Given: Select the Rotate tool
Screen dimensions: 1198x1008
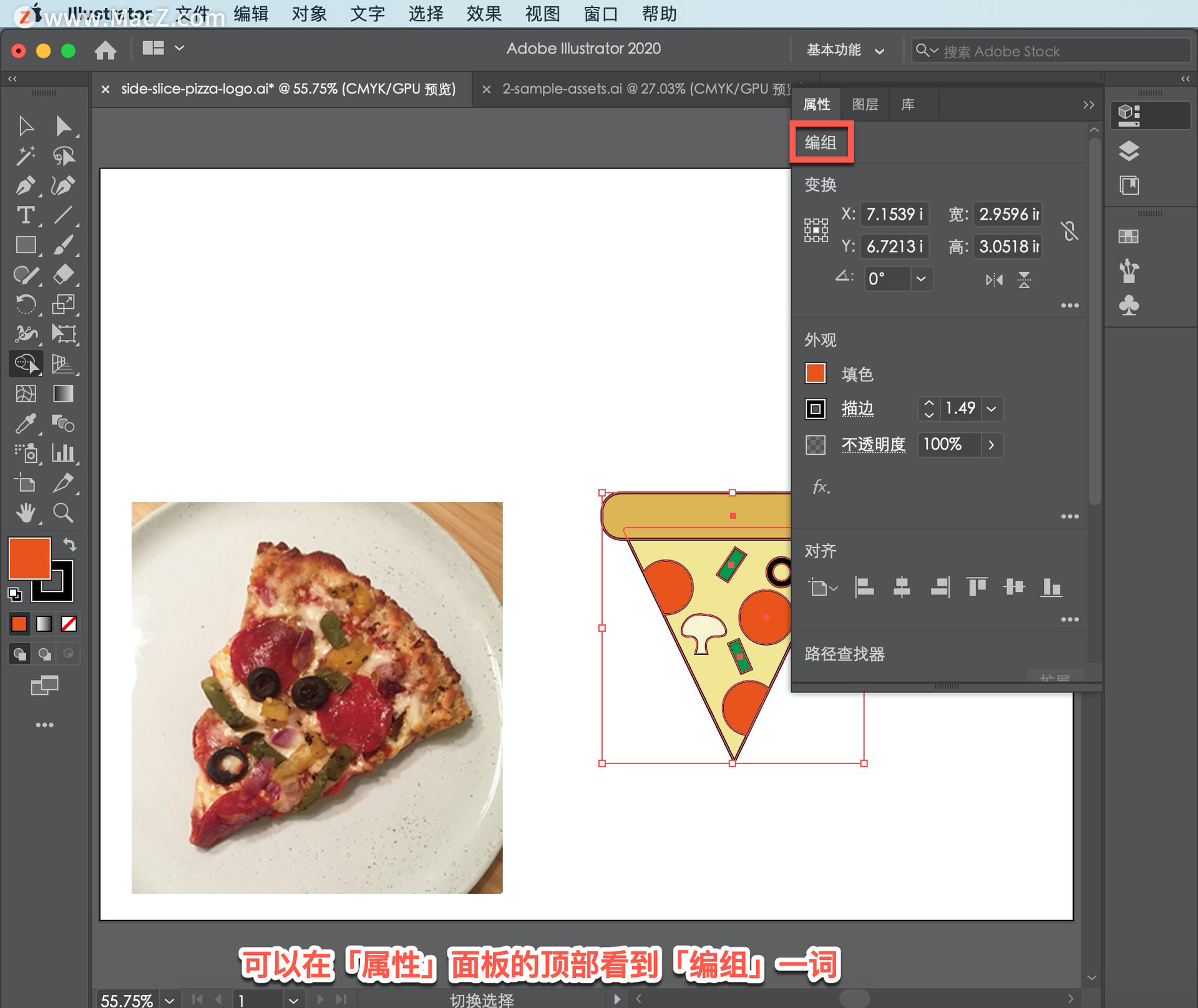Looking at the screenshot, I should click(26, 304).
